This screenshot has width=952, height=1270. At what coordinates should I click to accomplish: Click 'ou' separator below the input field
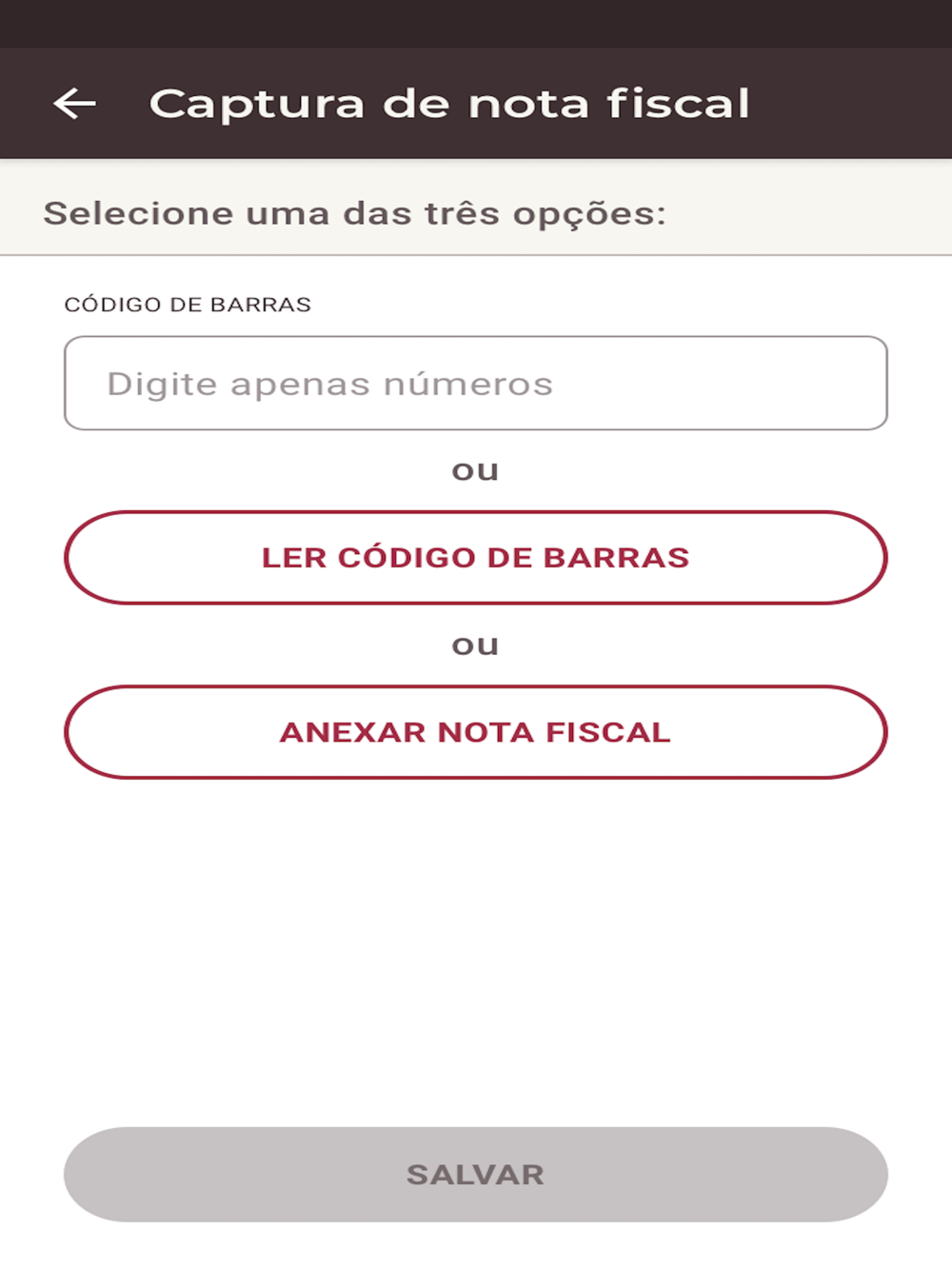click(475, 470)
